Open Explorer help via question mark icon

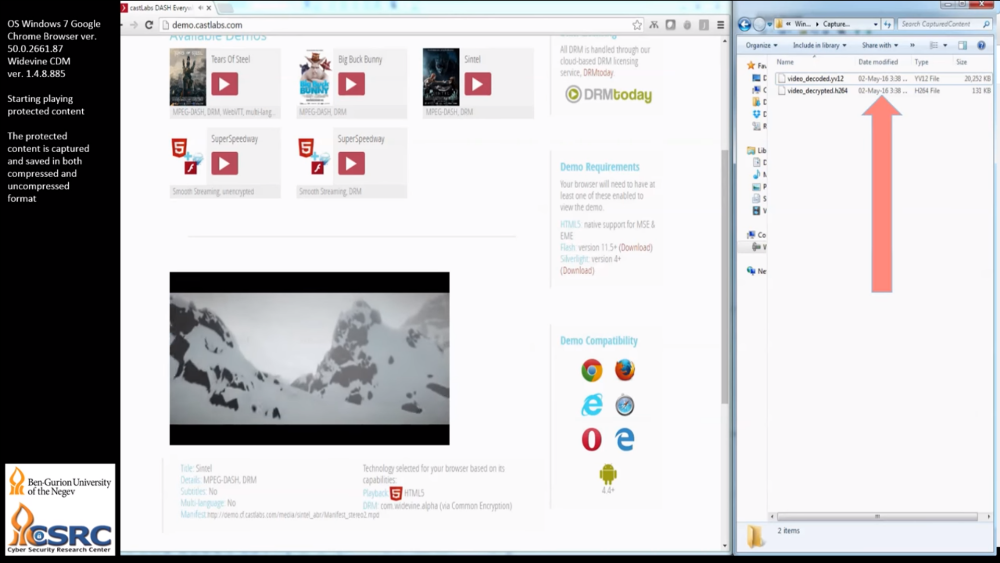[x=982, y=45]
